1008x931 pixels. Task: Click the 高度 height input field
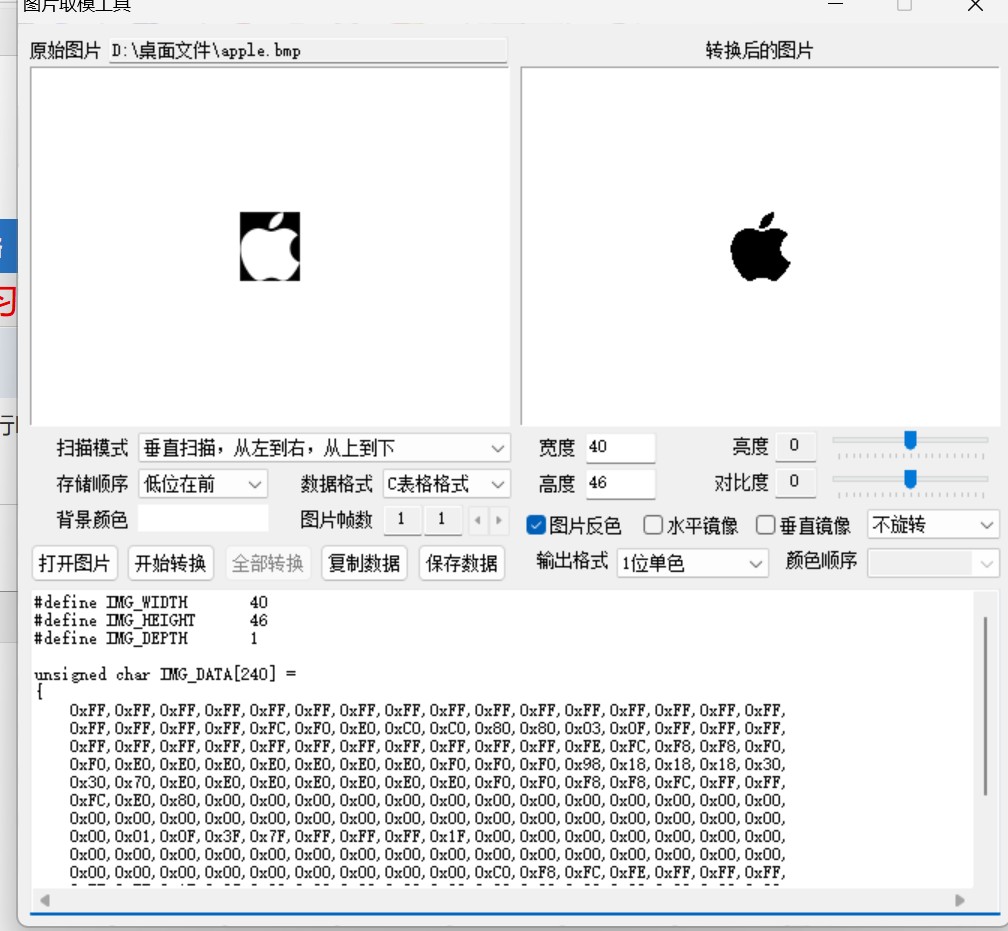point(620,484)
